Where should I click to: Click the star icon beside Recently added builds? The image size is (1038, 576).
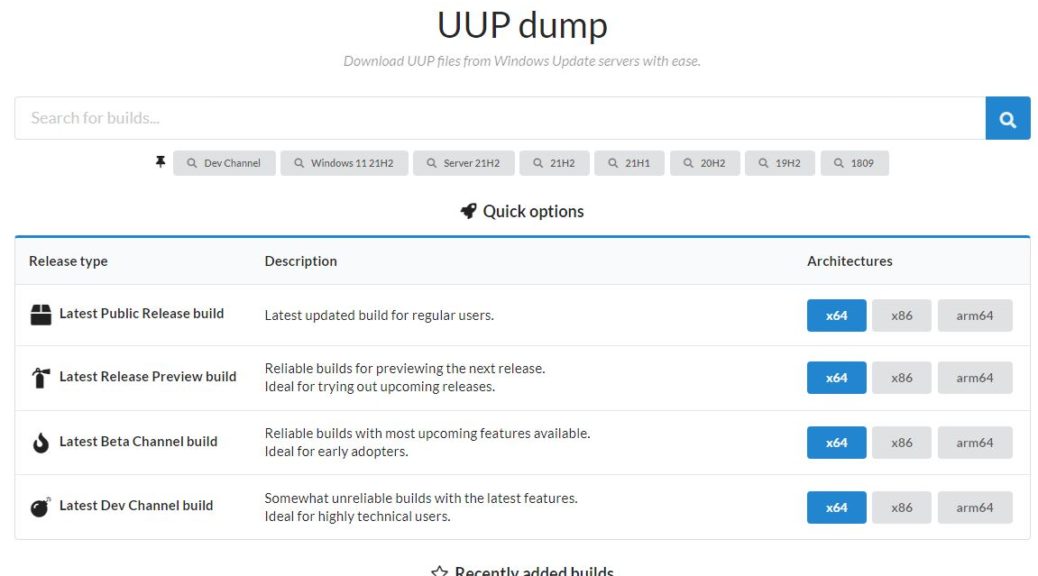pos(439,571)
